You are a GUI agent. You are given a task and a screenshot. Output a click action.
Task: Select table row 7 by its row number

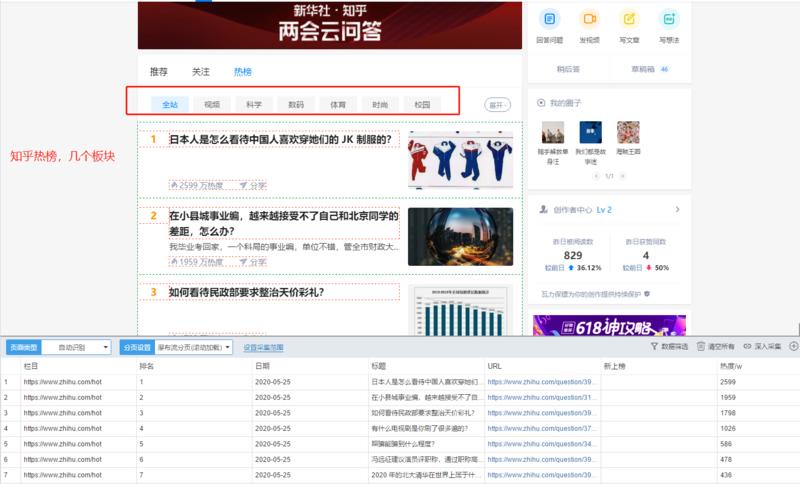(6, 475)
